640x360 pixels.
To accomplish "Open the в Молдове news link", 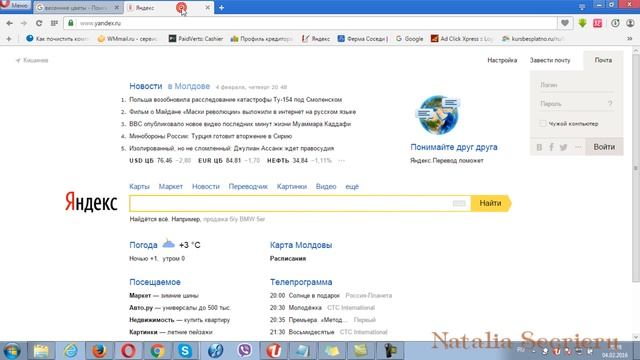I will coord(189,86).
